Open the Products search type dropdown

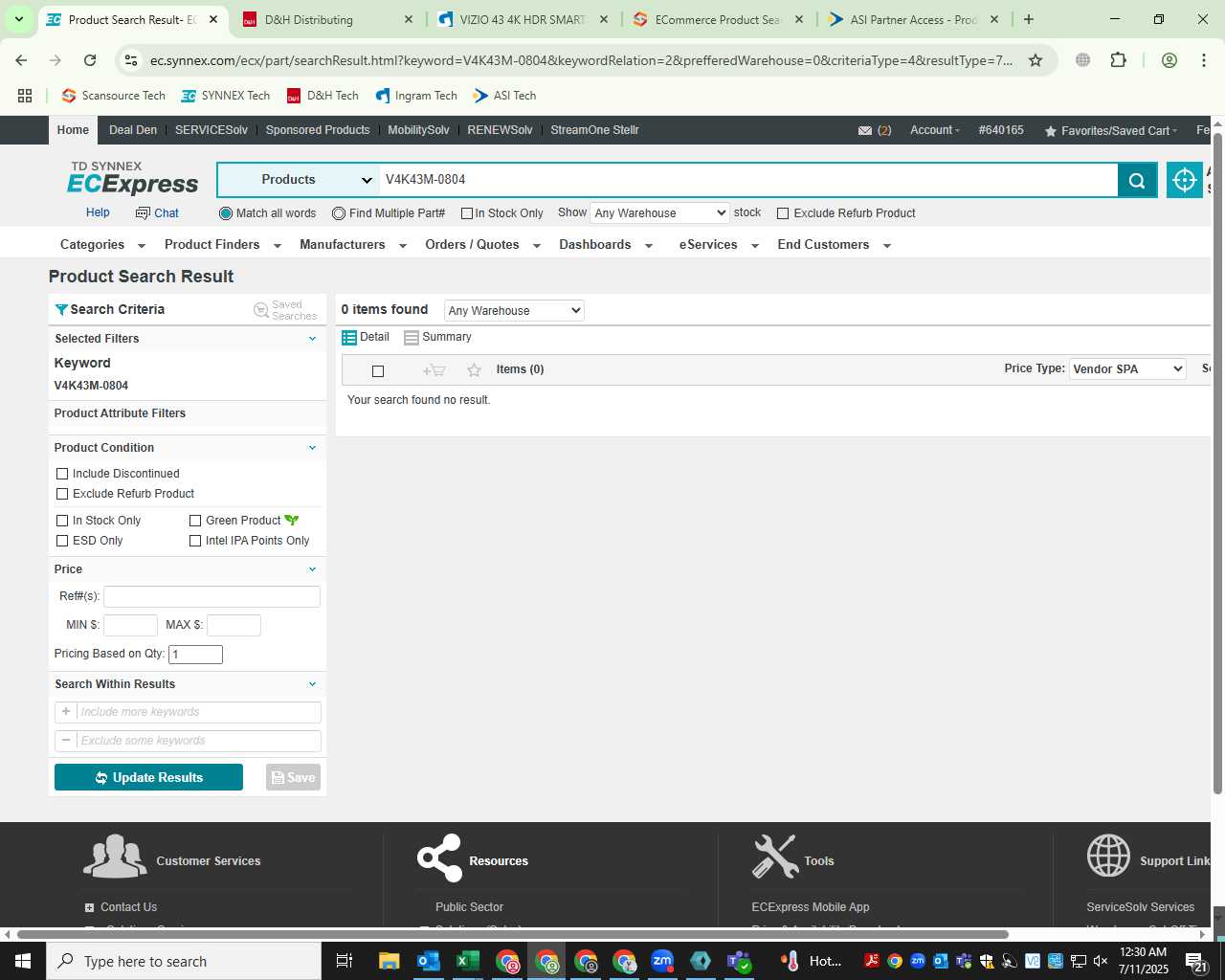(299, 180)
